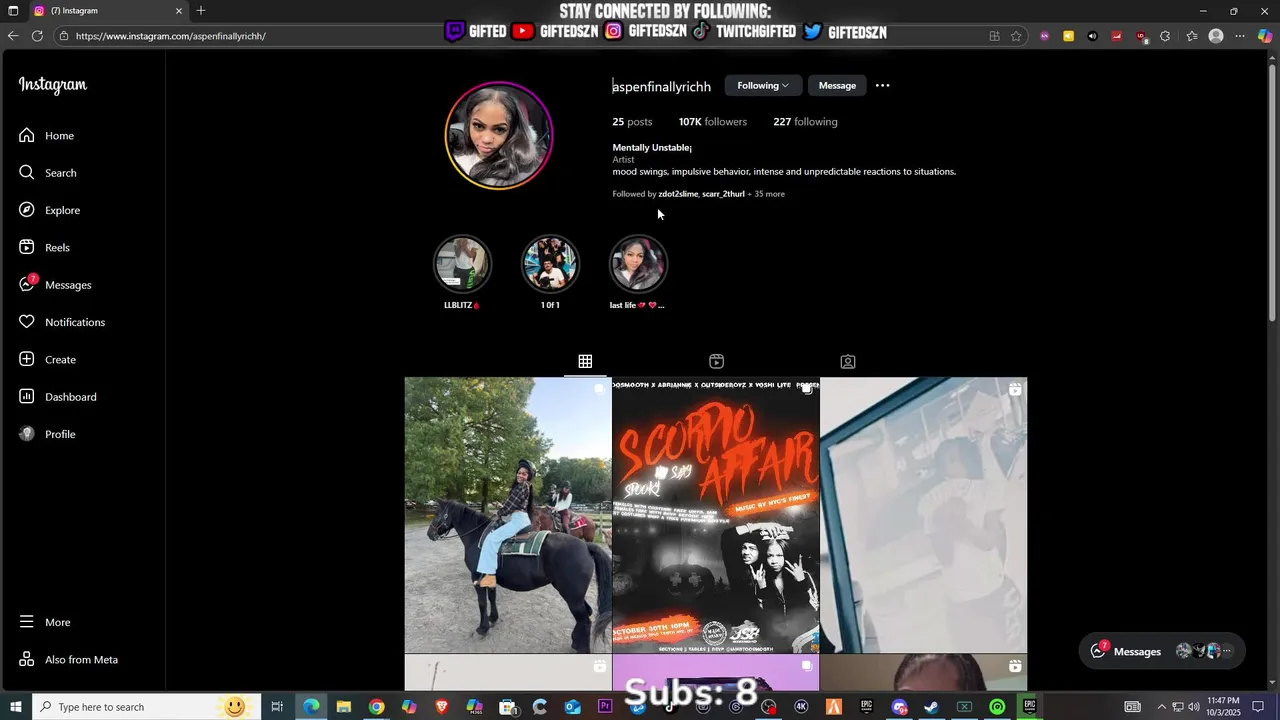Switch to the Reels tab
This screenshot has height=720, width=1280.
[716, 361]
